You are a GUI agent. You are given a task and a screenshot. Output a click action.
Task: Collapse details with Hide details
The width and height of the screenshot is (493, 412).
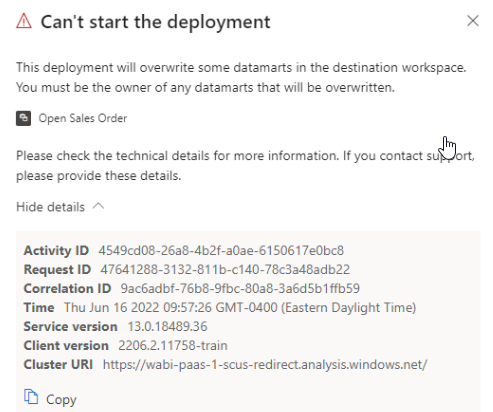pos(50,207)
